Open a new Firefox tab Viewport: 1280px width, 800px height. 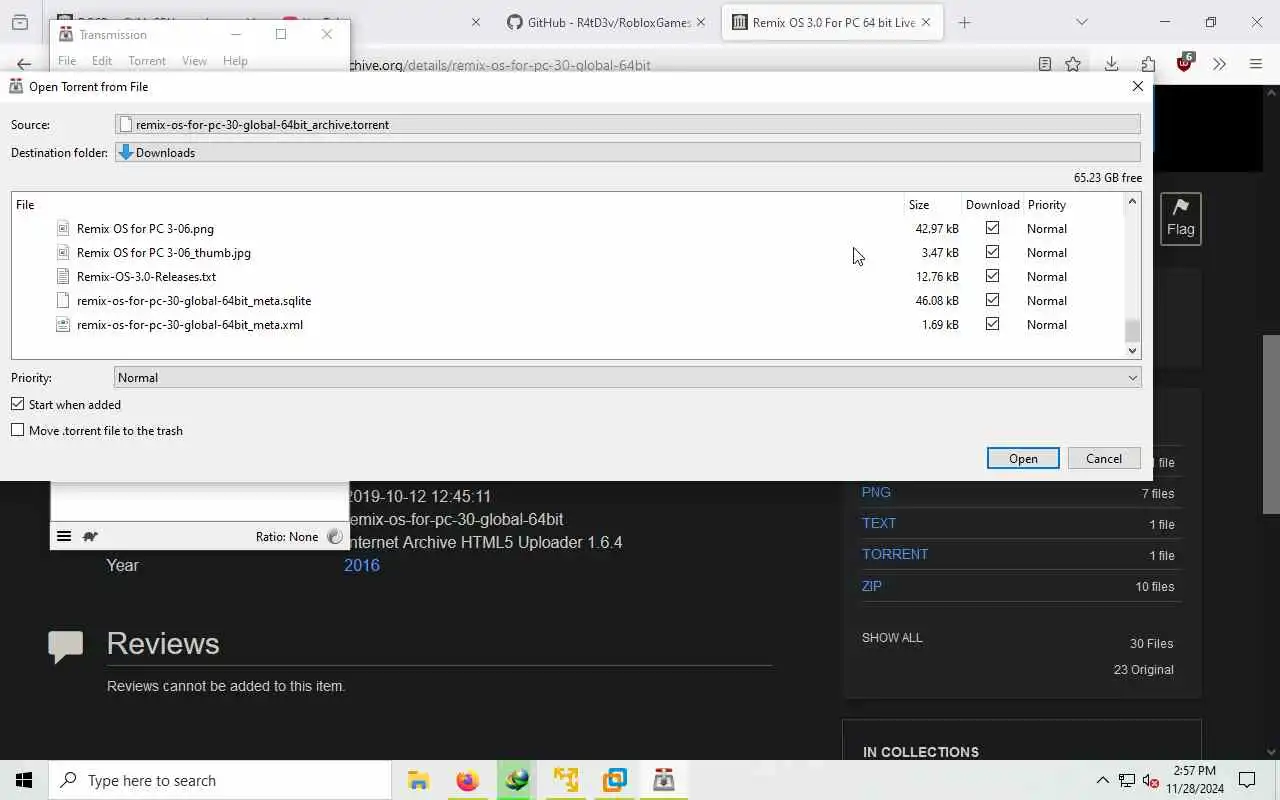coord(964,22)
